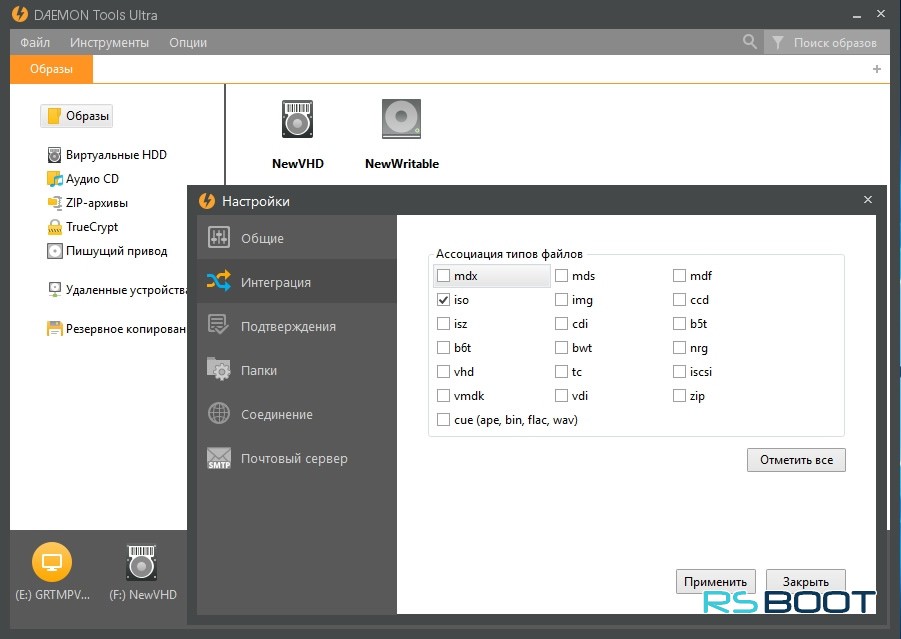Open the Подтверждения settings section
Screen dimensions: 901x639
297,326
